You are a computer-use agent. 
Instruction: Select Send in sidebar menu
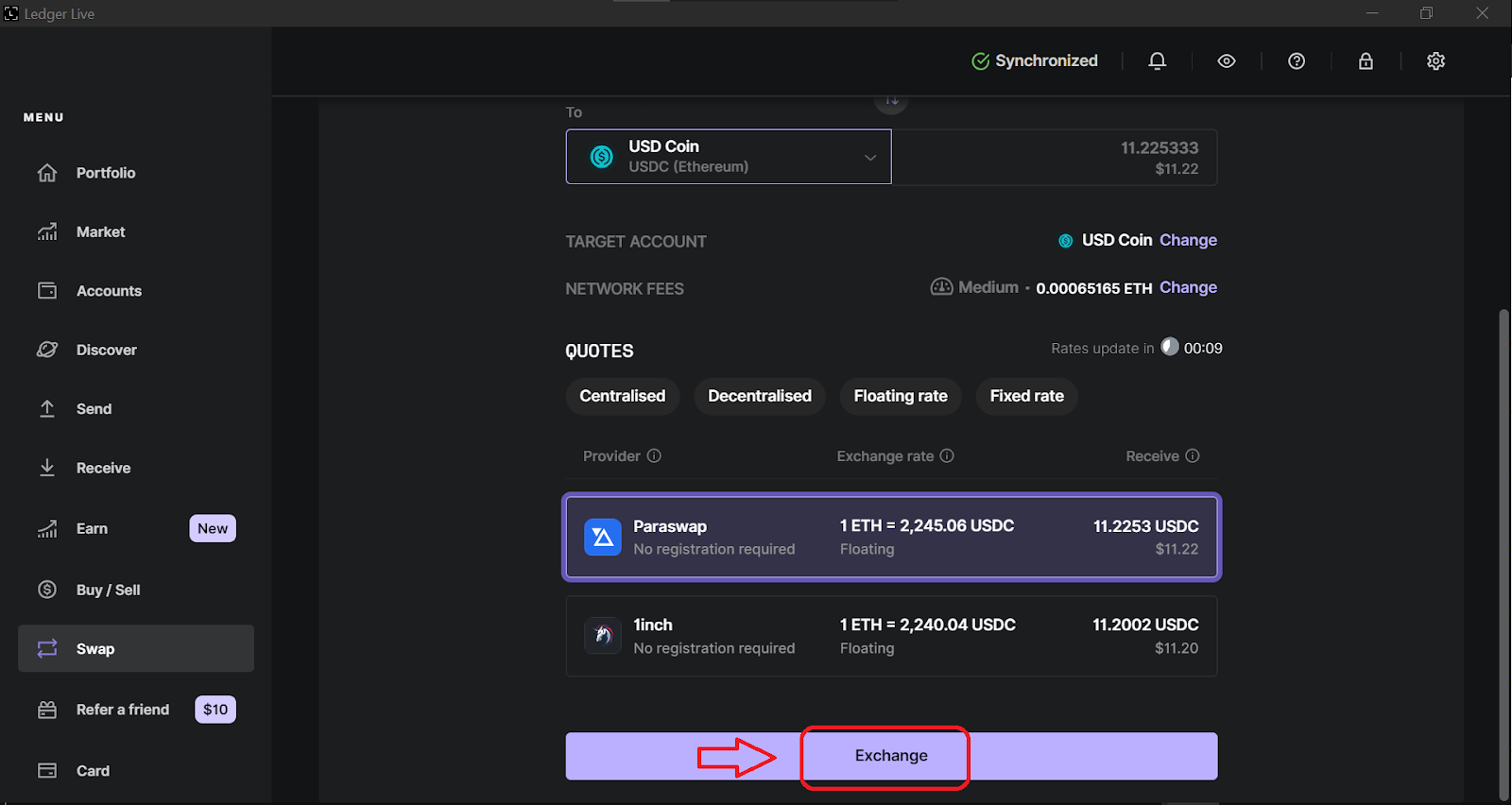(136, 409)
